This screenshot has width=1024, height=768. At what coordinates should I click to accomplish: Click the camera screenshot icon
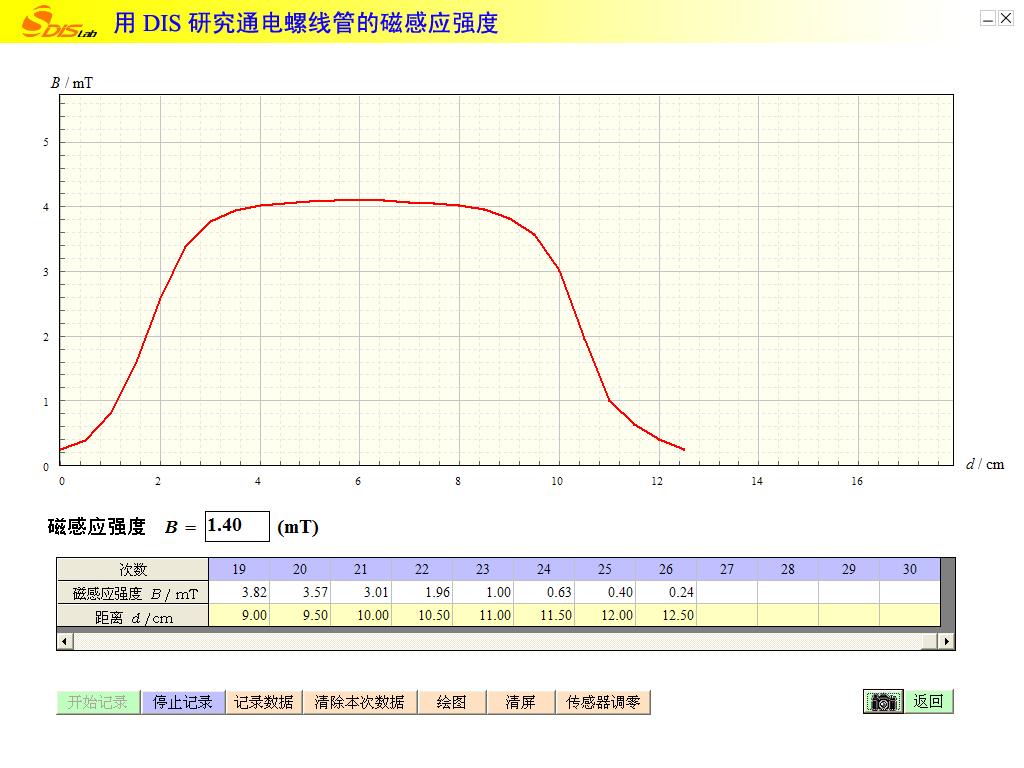tap(883, 702)
